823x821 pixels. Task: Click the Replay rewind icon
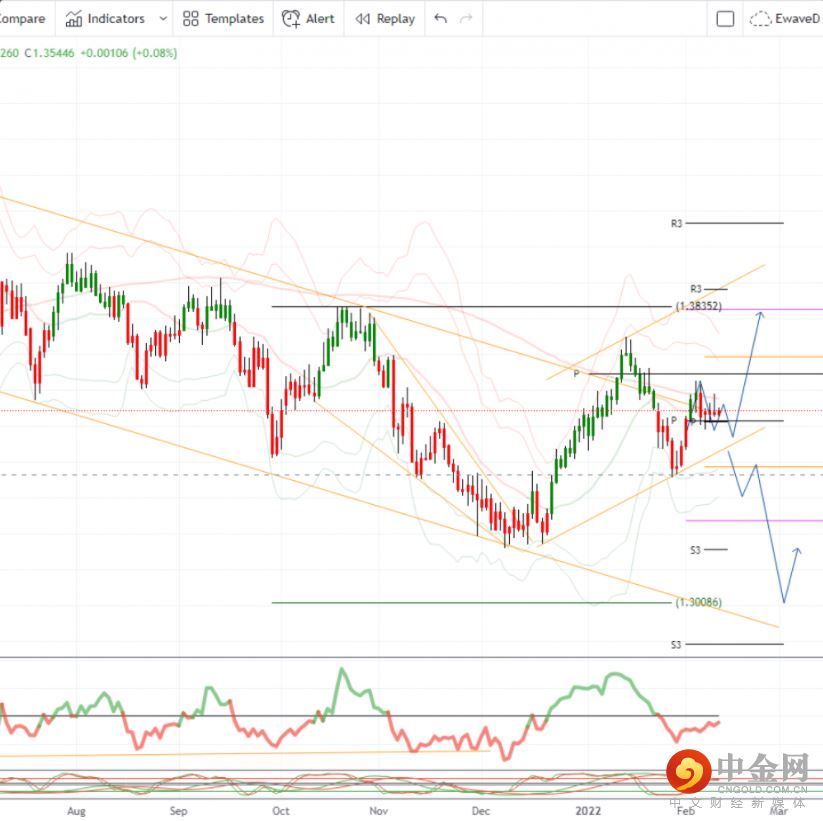click(363, 19)
